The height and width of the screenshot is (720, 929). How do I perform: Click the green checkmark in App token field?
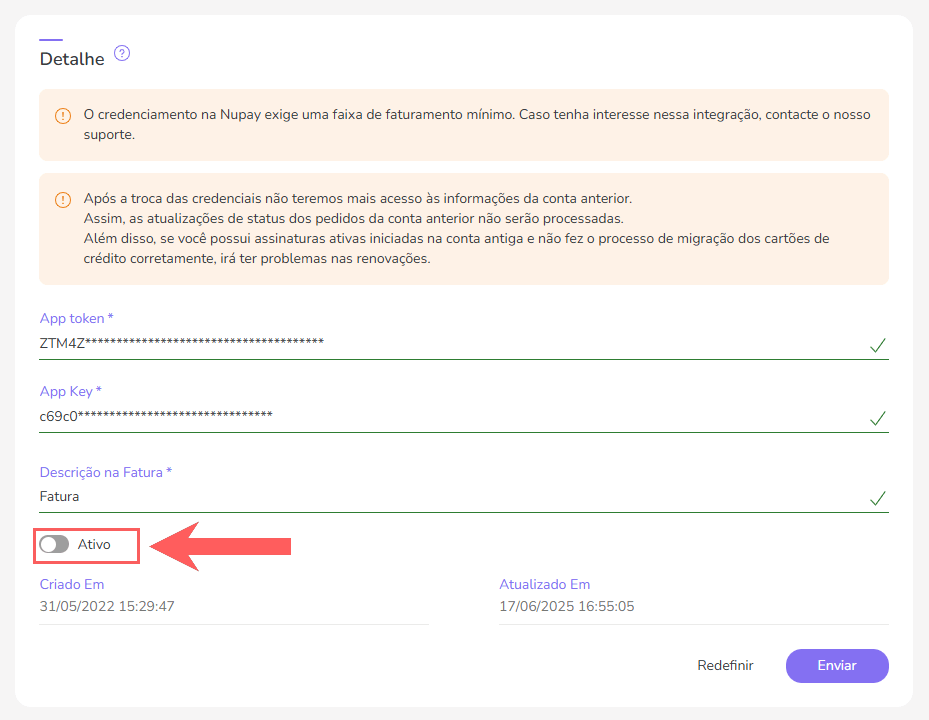878,346
